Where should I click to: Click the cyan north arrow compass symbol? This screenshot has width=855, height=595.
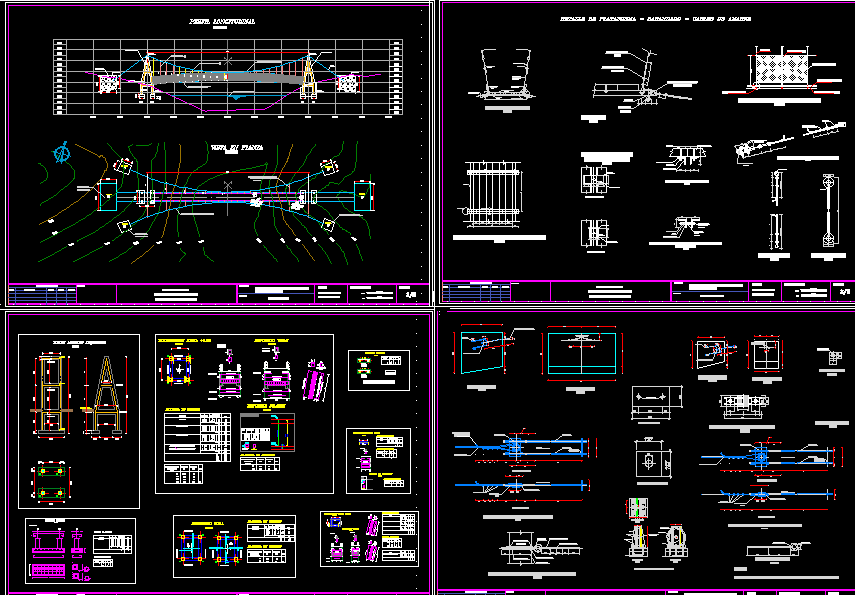pos(63,152)
